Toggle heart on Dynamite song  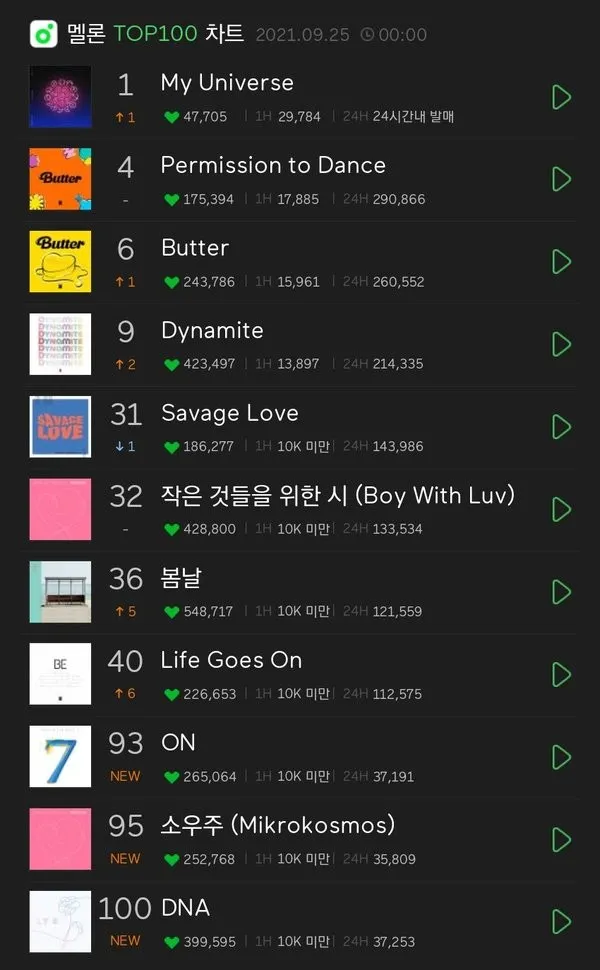point(171,364)
